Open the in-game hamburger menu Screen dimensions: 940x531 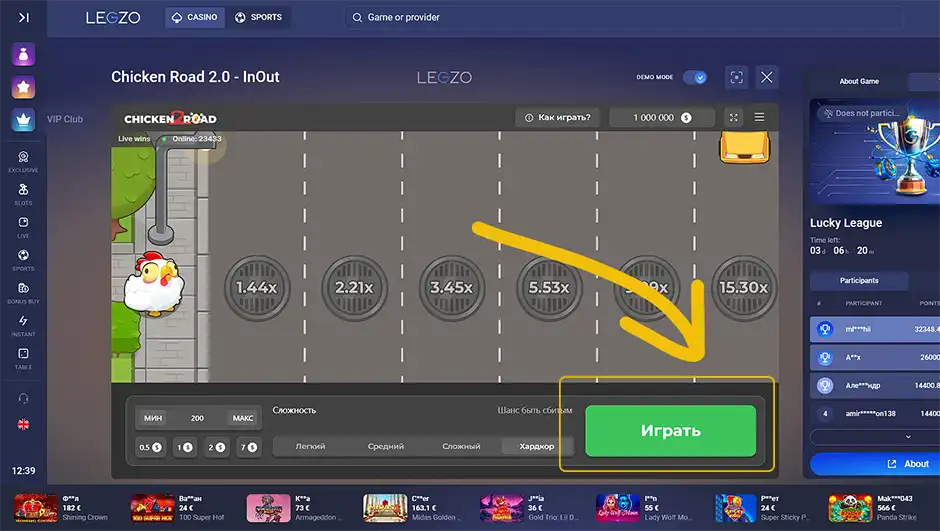click(x=759, y=117)
